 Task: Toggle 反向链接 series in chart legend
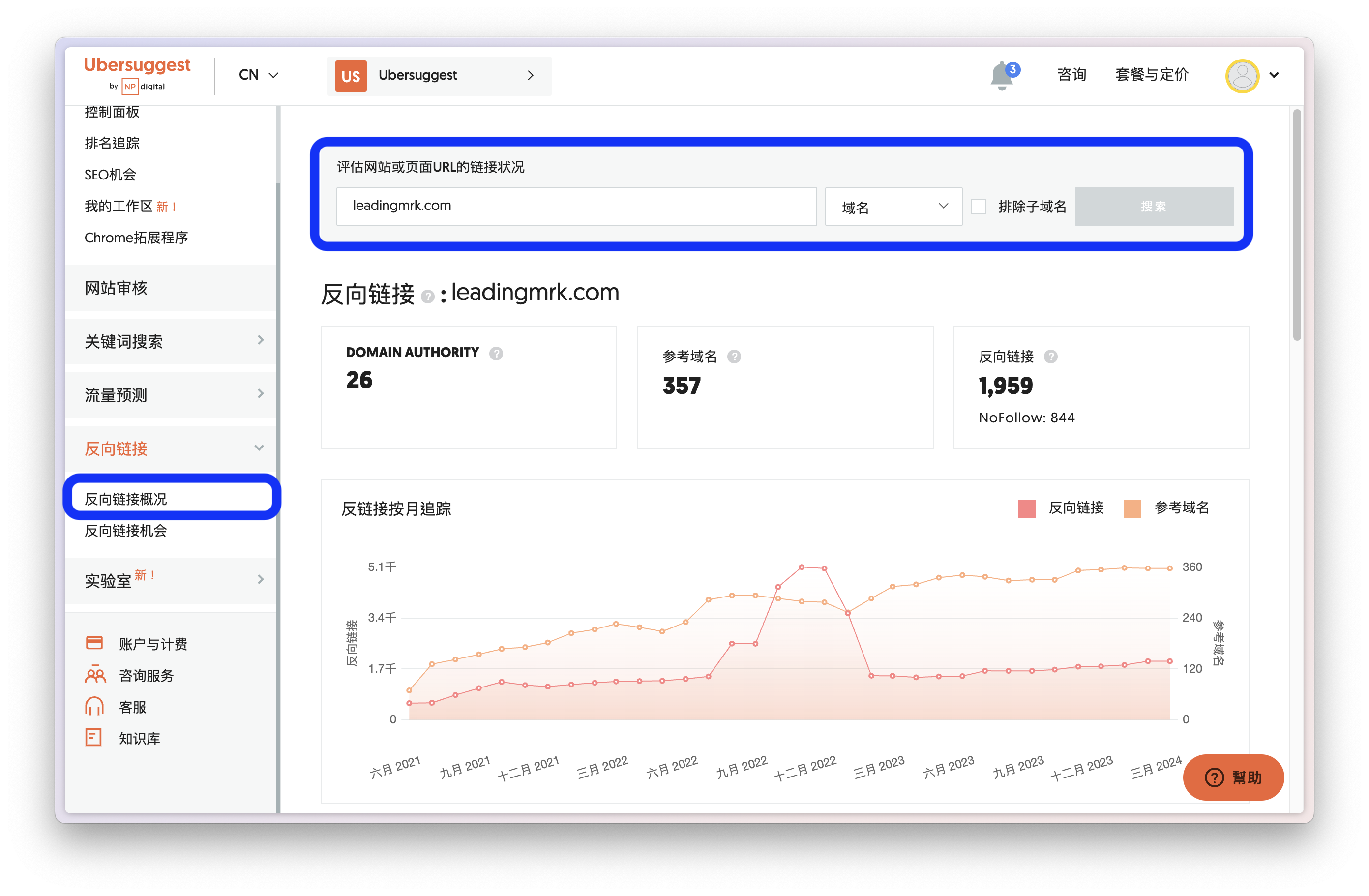point(1061,508)
